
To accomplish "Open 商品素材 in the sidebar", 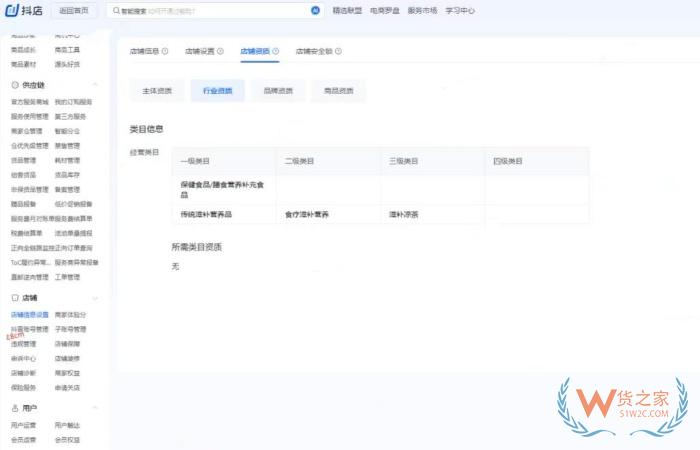I will tap(23, 64).
